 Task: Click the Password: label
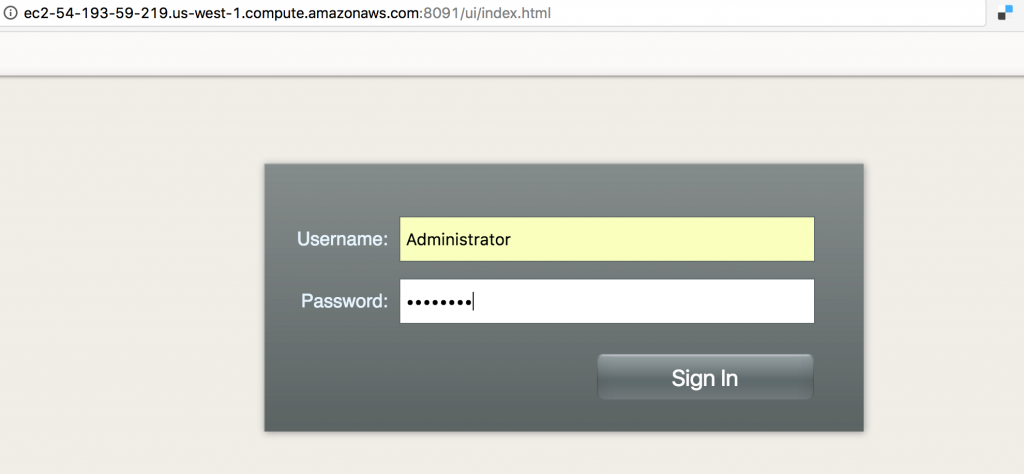pyautogui.click(x=344, y=301)
